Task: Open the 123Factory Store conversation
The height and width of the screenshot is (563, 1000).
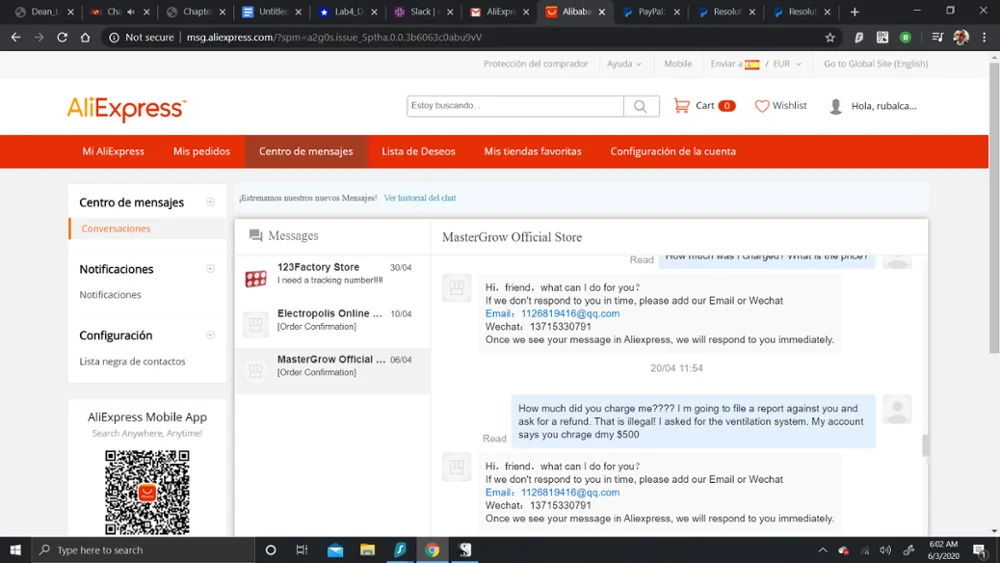Action: click(332, 278)
